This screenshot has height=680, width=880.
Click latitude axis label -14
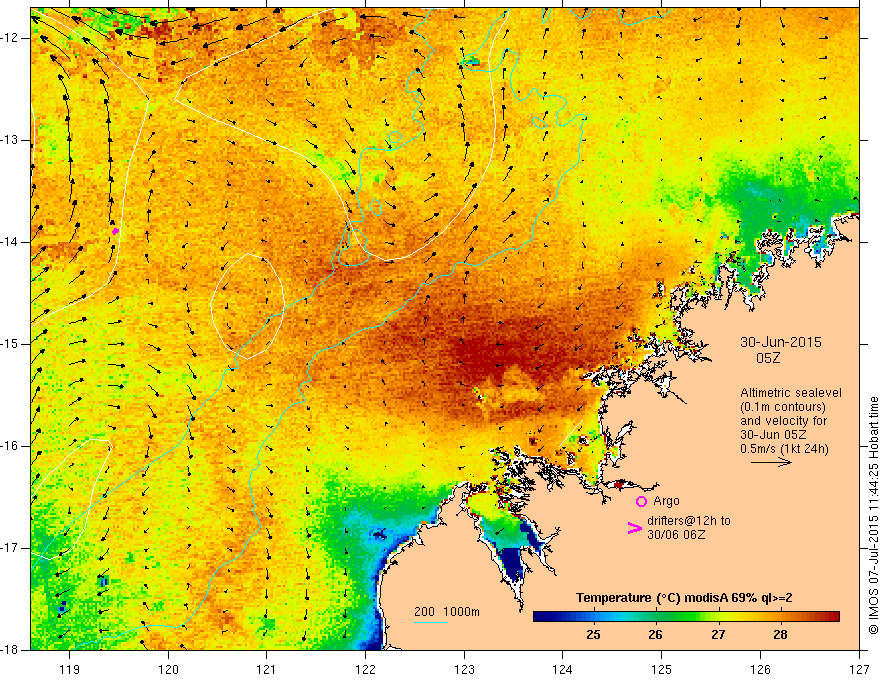(11, 242)
